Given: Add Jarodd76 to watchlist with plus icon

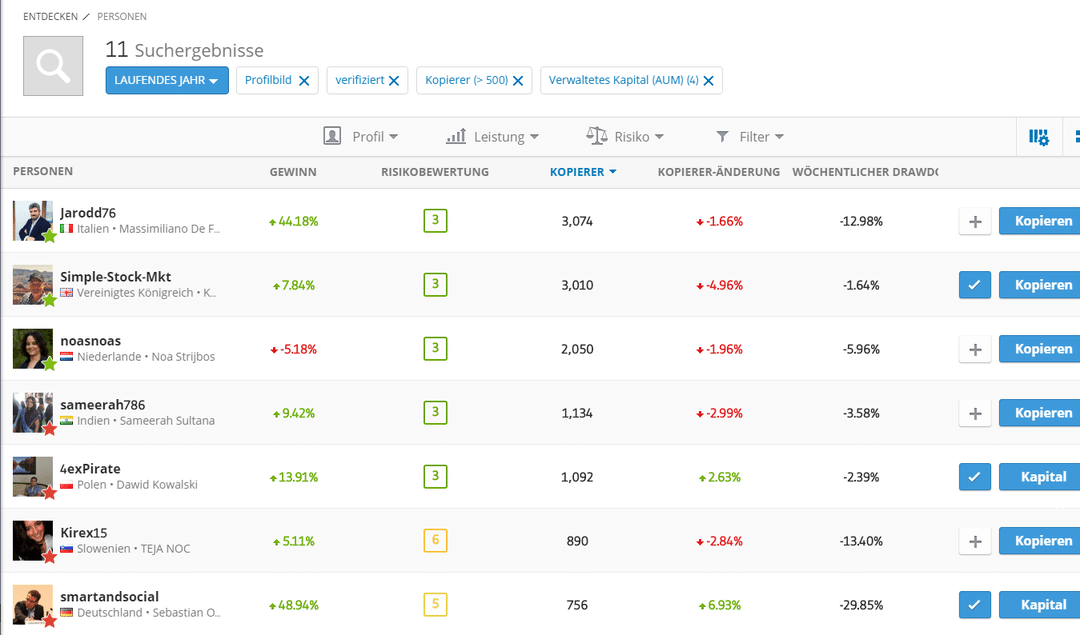Looking at the screenshot, I should [x=975, y=221].
